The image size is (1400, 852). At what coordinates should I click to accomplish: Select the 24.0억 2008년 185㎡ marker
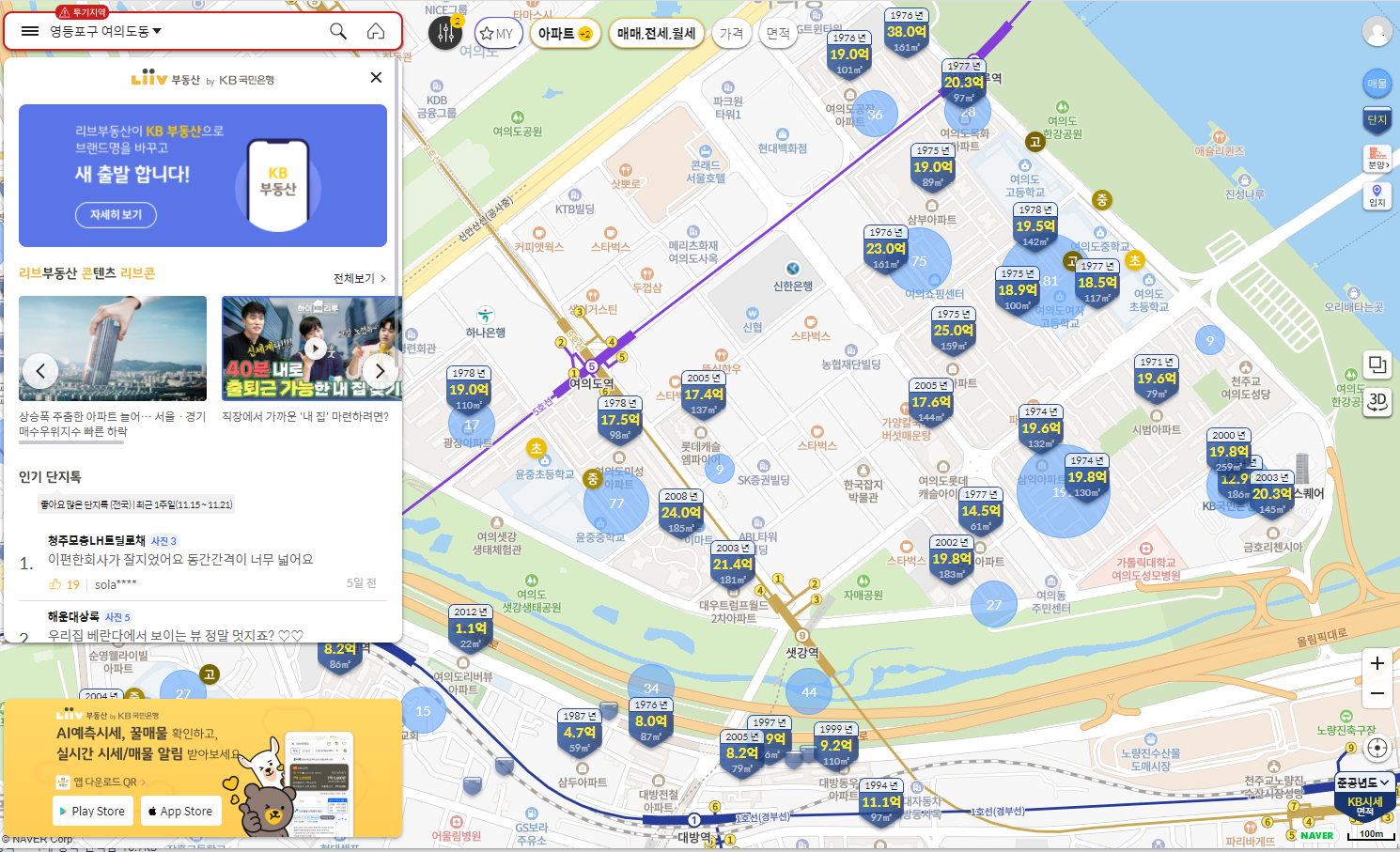[x=681, y=512]
